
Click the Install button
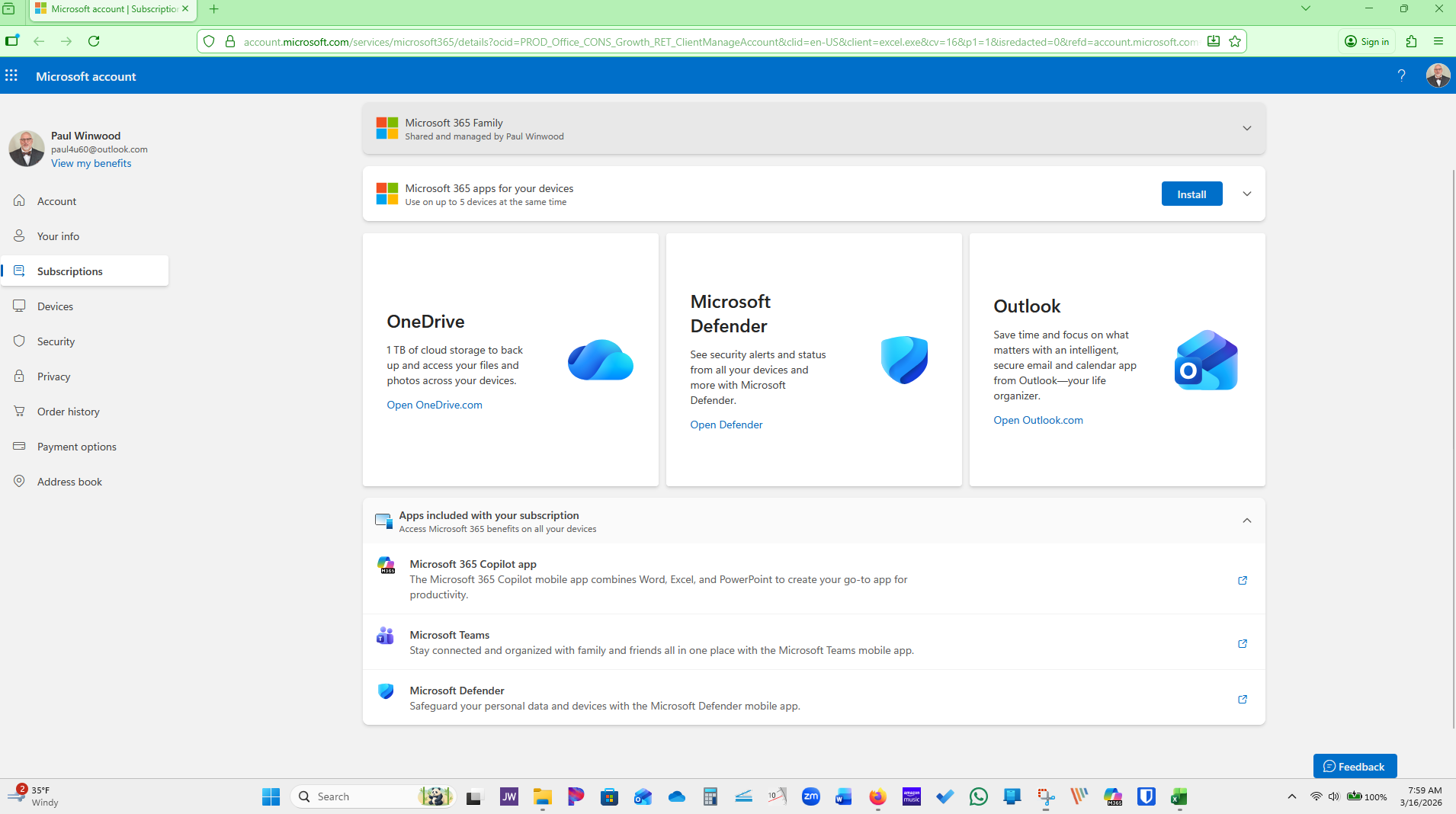coord(1191,194)
